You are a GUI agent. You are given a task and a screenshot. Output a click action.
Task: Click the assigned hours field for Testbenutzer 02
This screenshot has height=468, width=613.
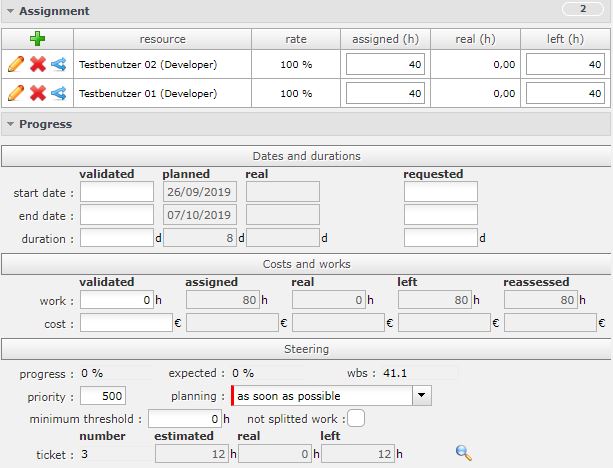[386, 65]
